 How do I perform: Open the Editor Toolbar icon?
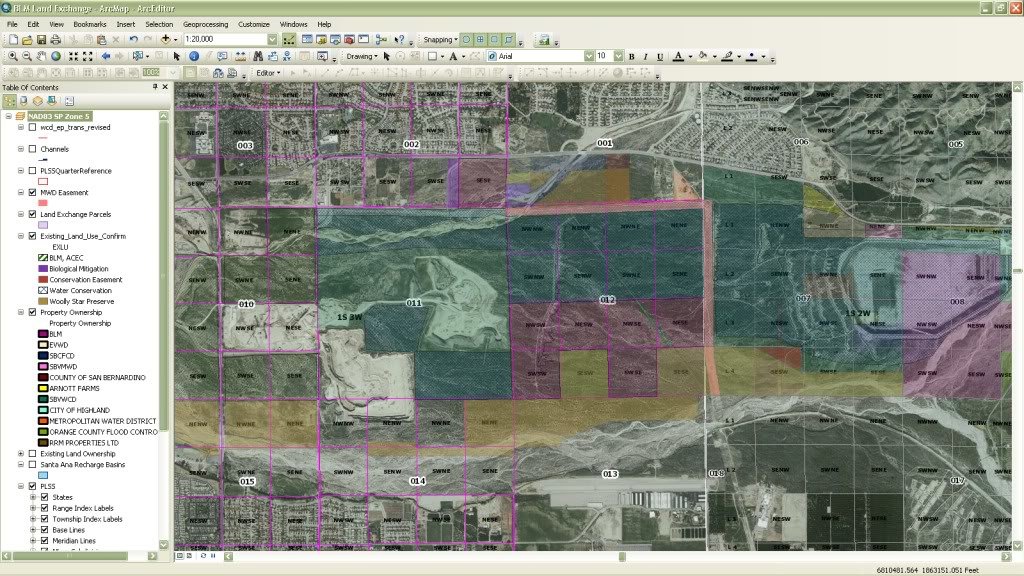289,40
